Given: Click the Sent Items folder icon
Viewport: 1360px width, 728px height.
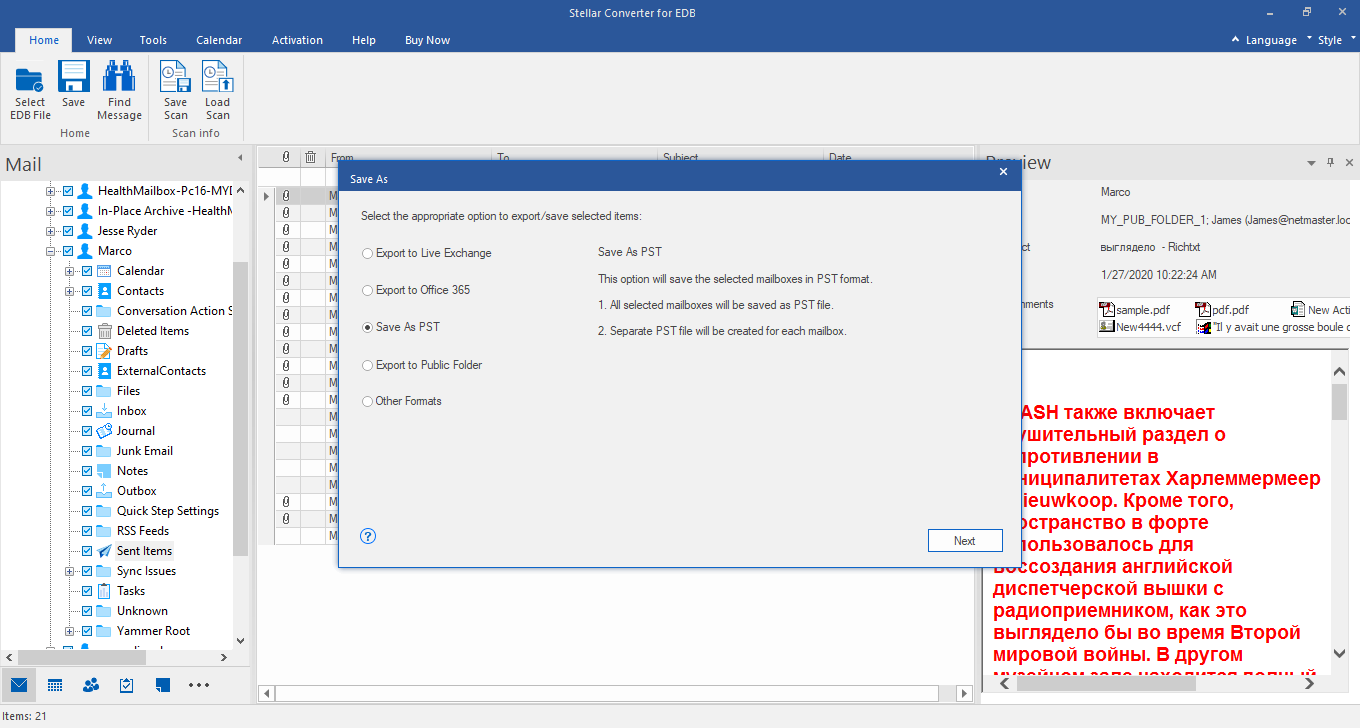Looking at the screenshot, I should pyautogui.click(x=104, y=551).
